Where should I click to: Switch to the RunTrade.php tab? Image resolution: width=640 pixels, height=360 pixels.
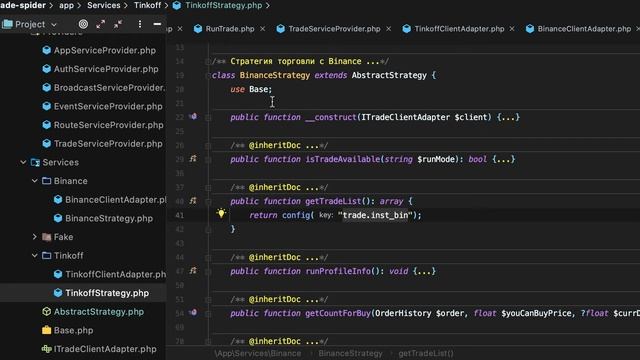click(230, 29)
